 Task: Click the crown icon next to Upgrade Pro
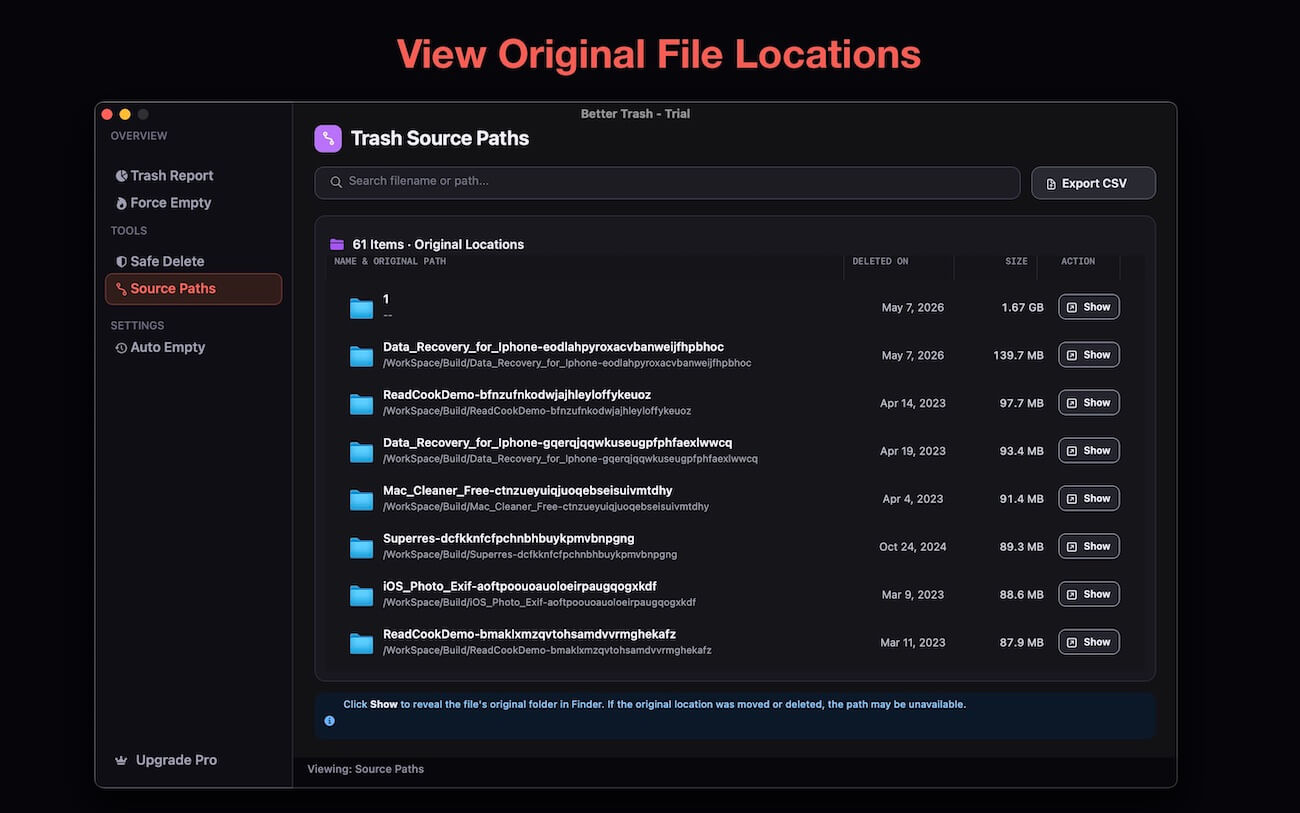(121, 760)
